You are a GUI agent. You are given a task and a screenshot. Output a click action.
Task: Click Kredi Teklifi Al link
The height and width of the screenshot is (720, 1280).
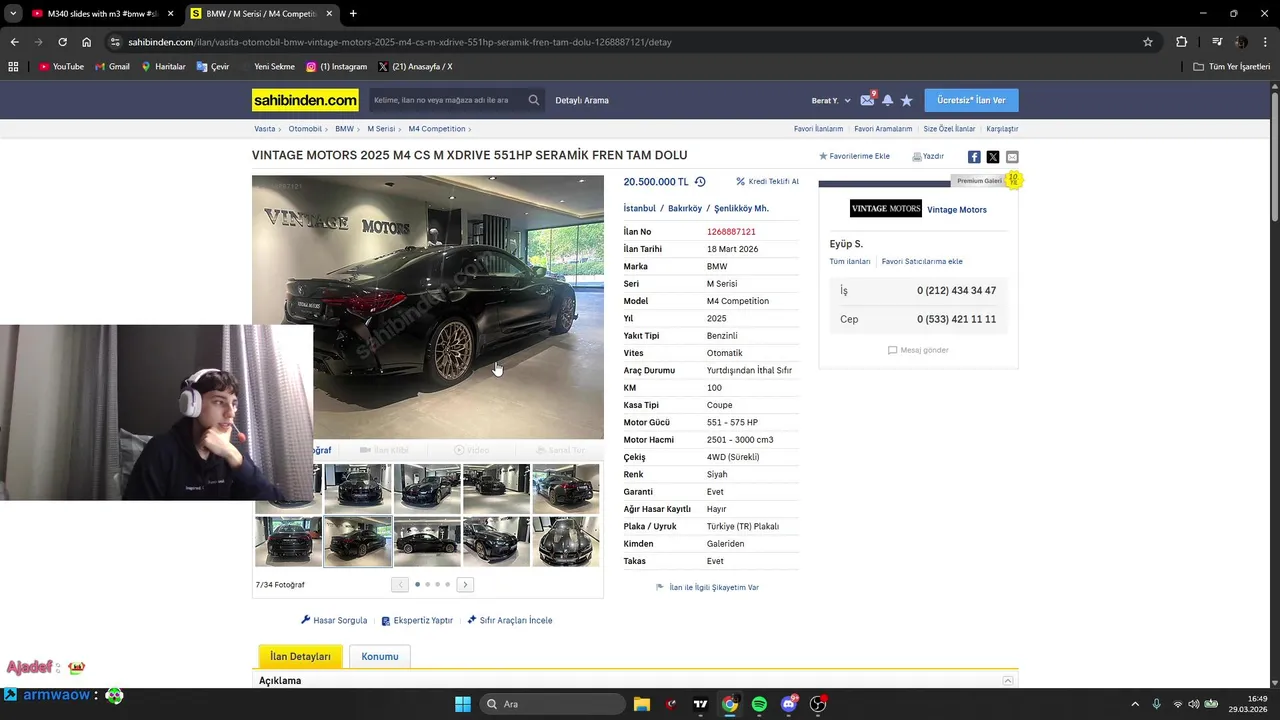coord(767,182)
